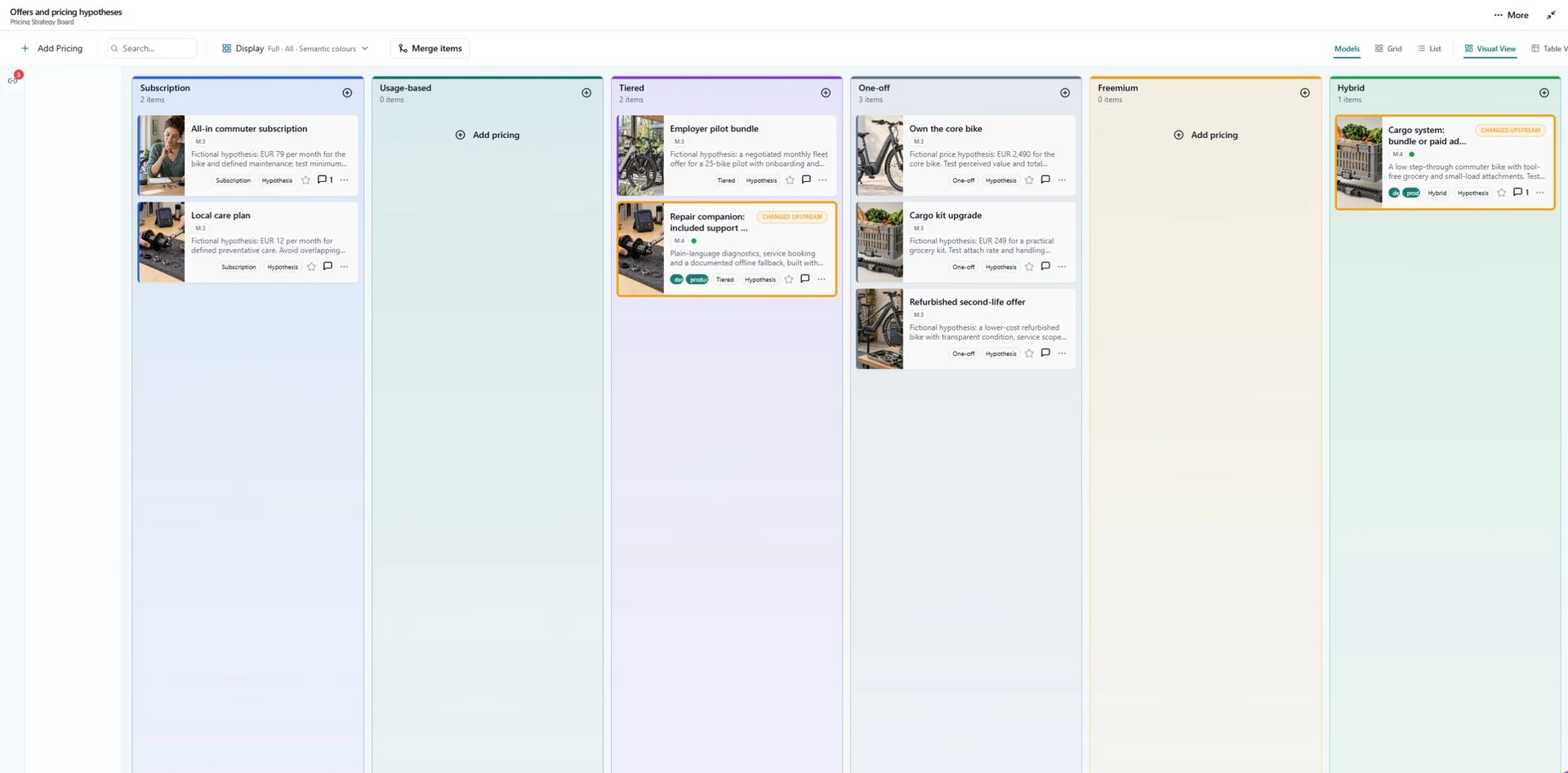Viewport: 1568px width, 773px height.
Task: Click CHANGED UPSTREAM badge on Cargo system
Action: pos(1510,130)
